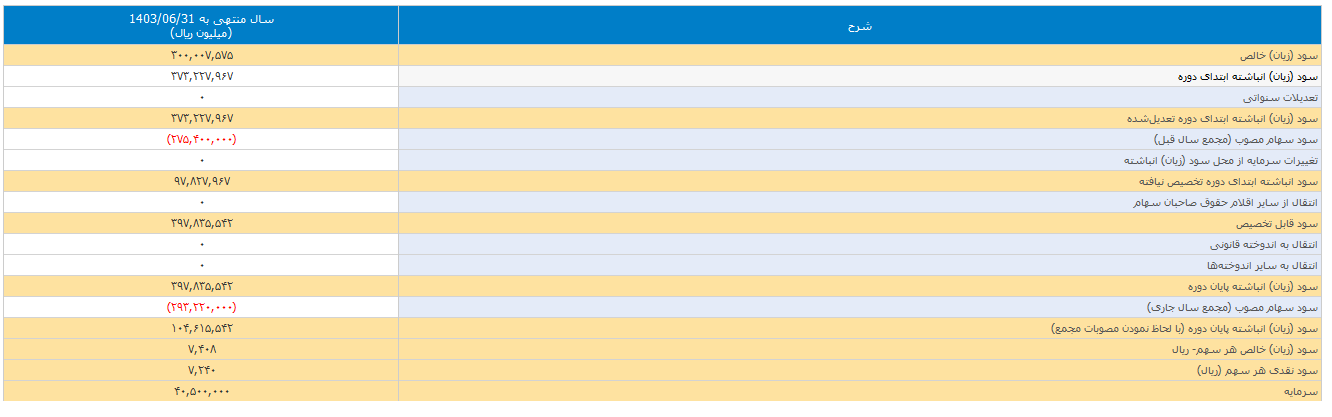Click the cash dividend value ۷,۲۴۰
Image resolution: width=1332 pixels, height=417 pixels.
click(x=201, y=370)
